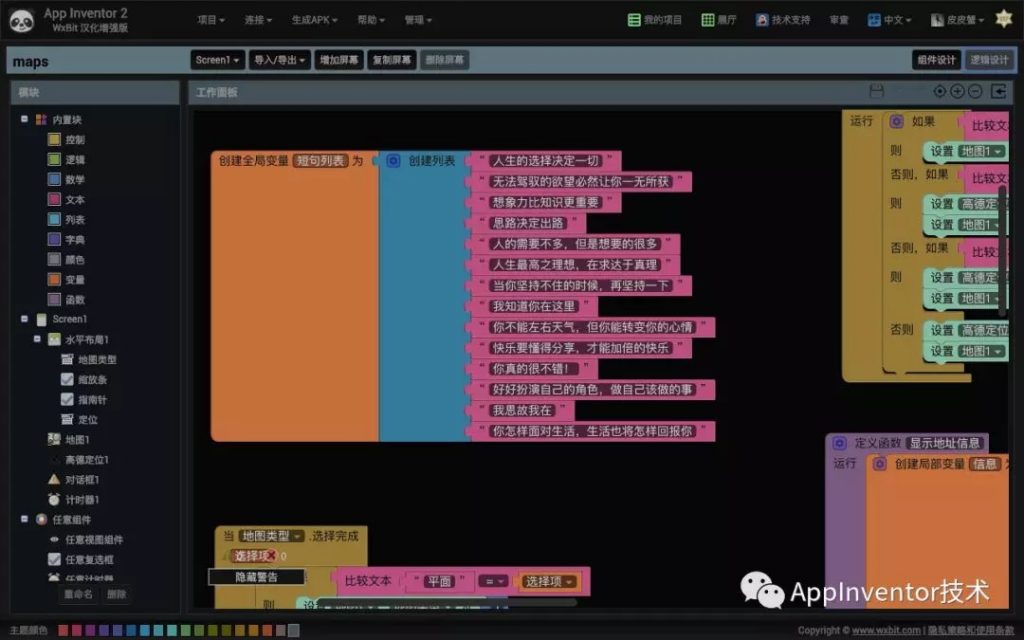
Task: Open the Screen1 screen selector dropdown
Action: tap(216, 59)
